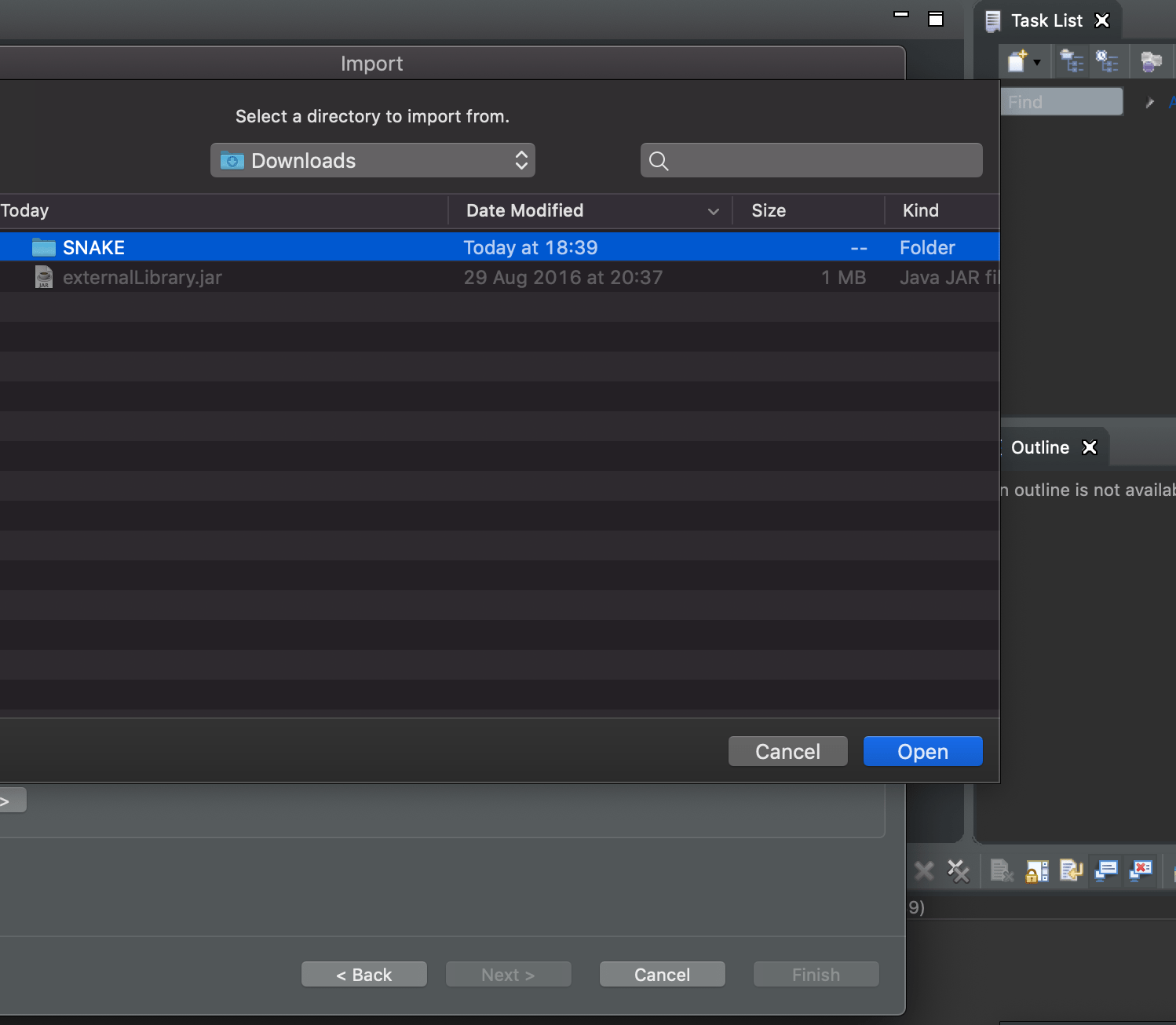Select the Scheduled presentation icon

pyautogui.click(x=1108, y=61)
